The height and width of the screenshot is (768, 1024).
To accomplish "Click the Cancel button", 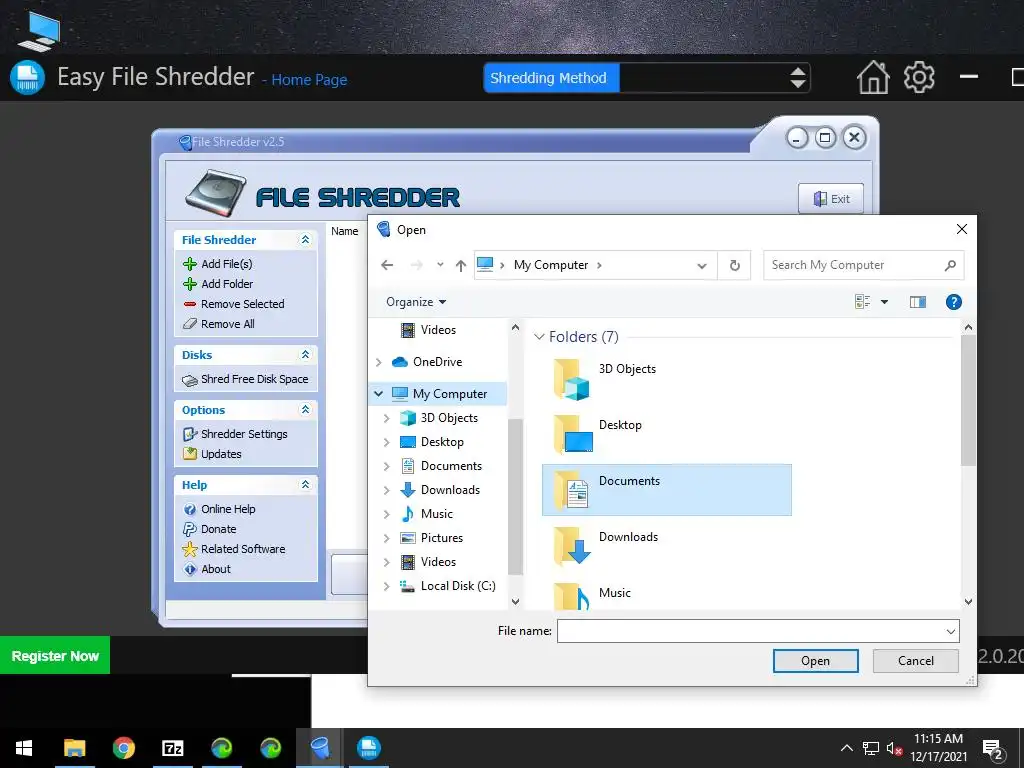I will 916,661.
